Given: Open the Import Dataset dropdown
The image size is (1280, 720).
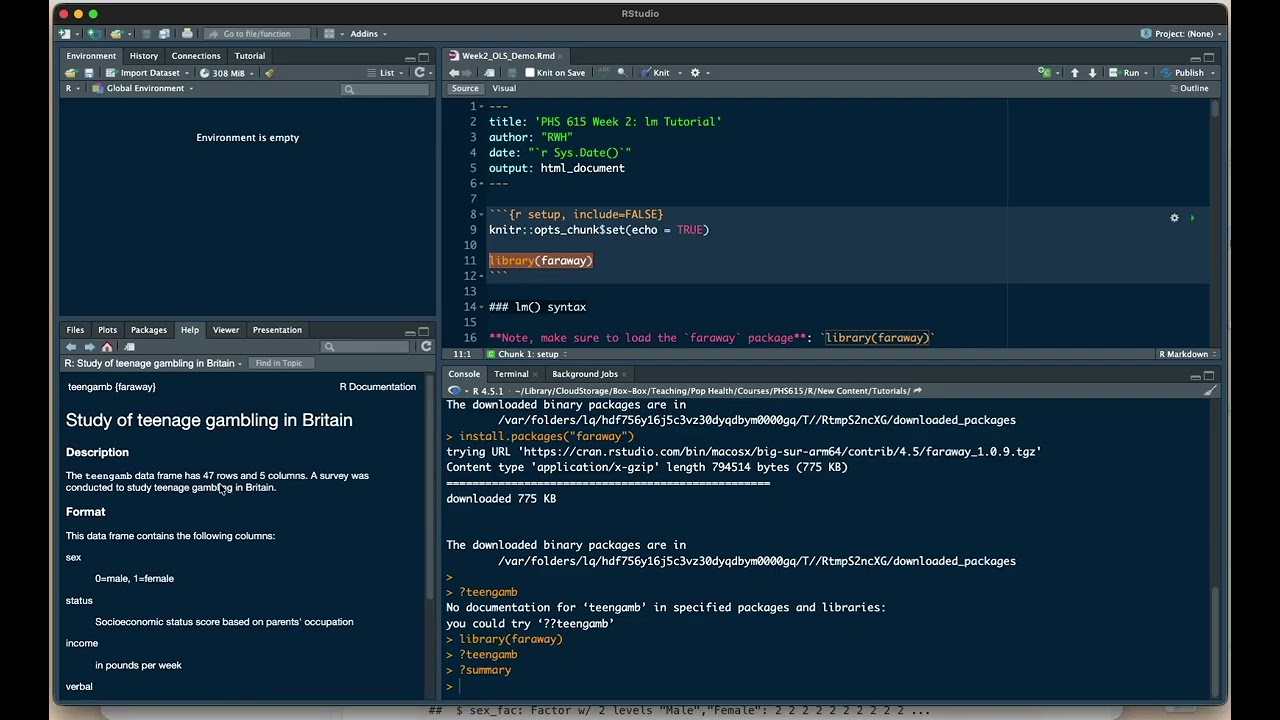Looking at the screenshot, I should [149, 73].
